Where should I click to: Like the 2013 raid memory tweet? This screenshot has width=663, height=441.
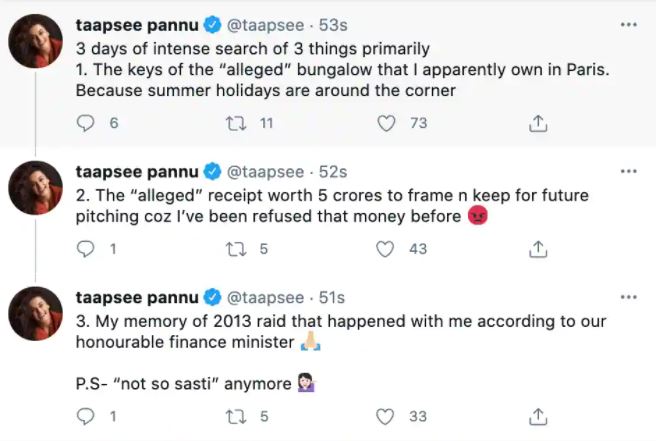387,416
